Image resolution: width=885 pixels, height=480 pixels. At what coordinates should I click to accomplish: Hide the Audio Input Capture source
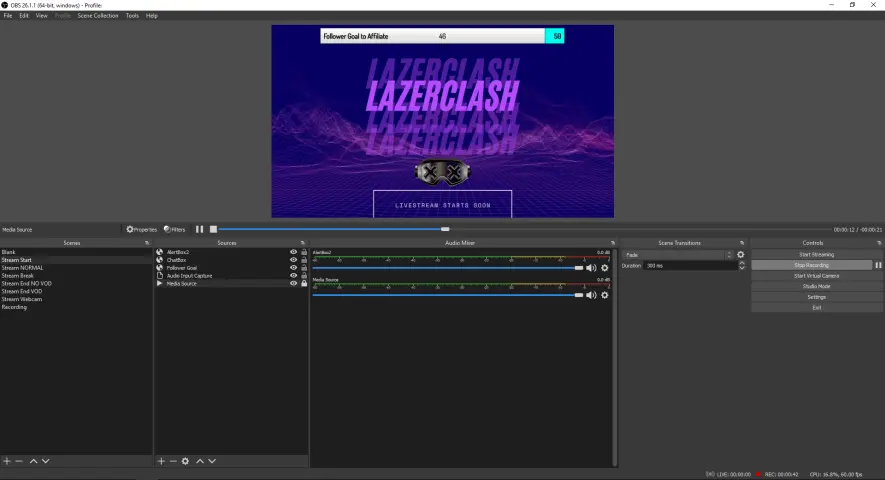(293, 276)
